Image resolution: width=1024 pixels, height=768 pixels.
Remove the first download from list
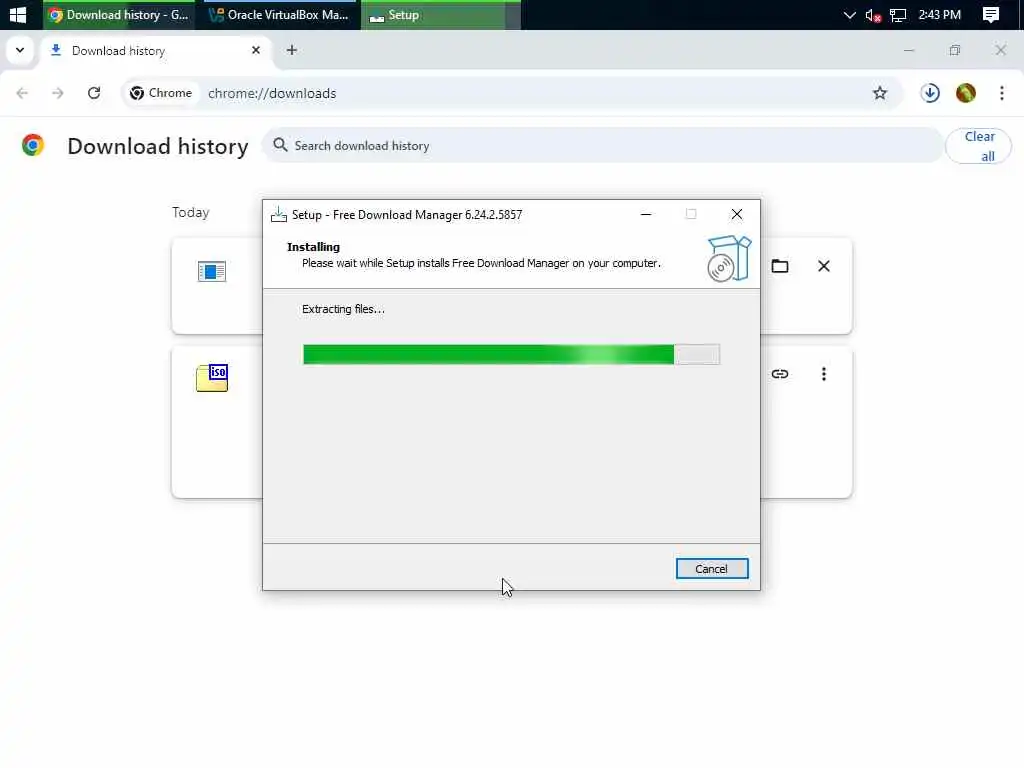[x=824, y=266]
